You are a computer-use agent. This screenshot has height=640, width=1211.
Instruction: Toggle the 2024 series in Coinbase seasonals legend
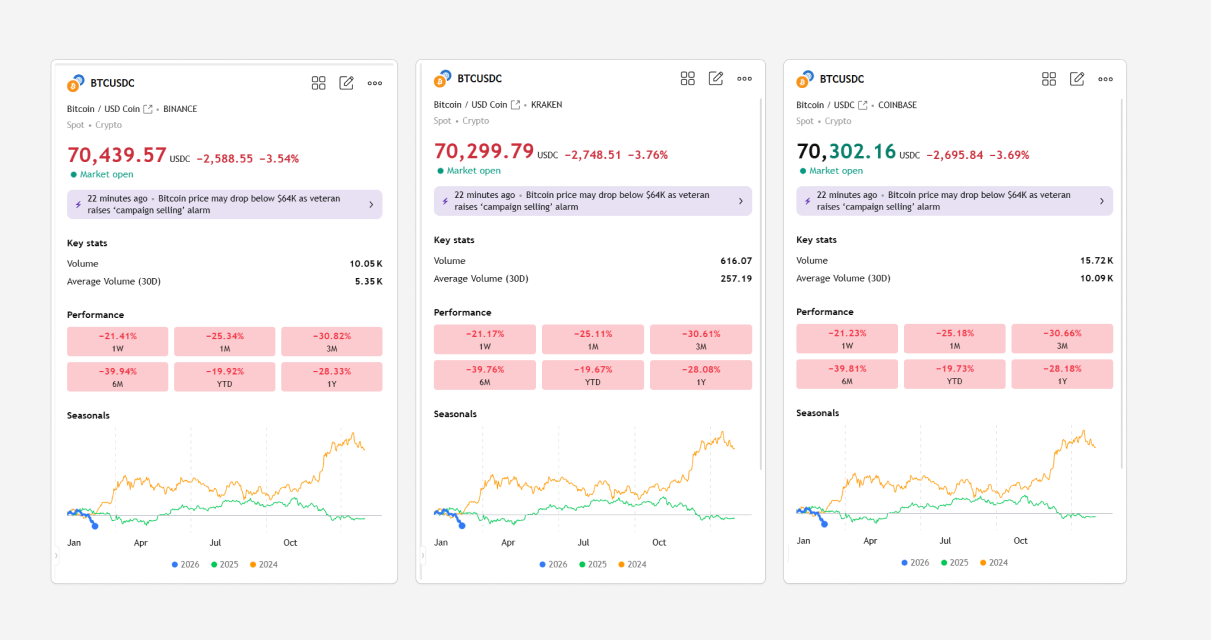(992, 562)
